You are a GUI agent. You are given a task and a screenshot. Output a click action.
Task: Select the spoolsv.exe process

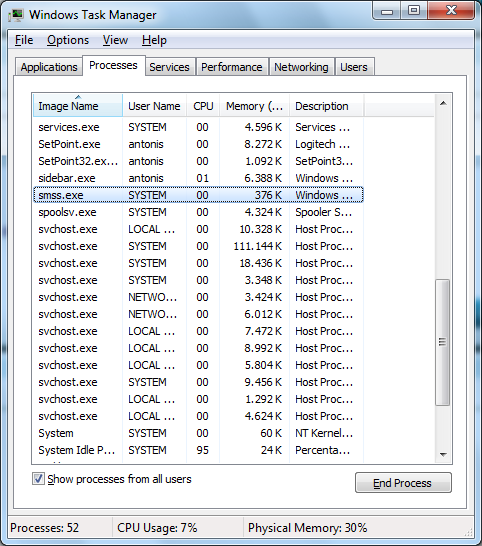[x=198, y=212]
